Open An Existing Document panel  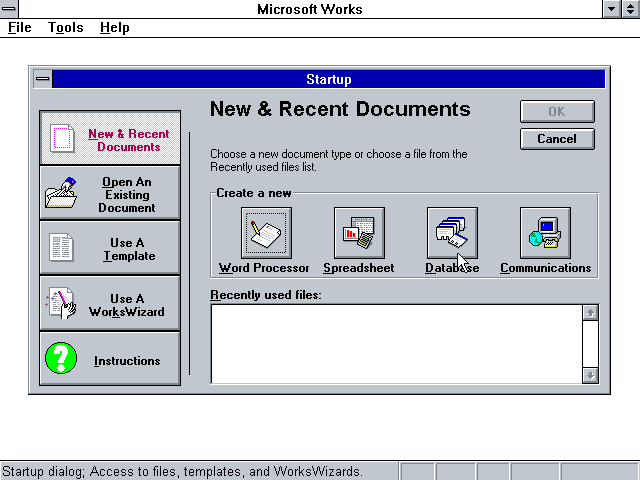[x=110, y=193]
